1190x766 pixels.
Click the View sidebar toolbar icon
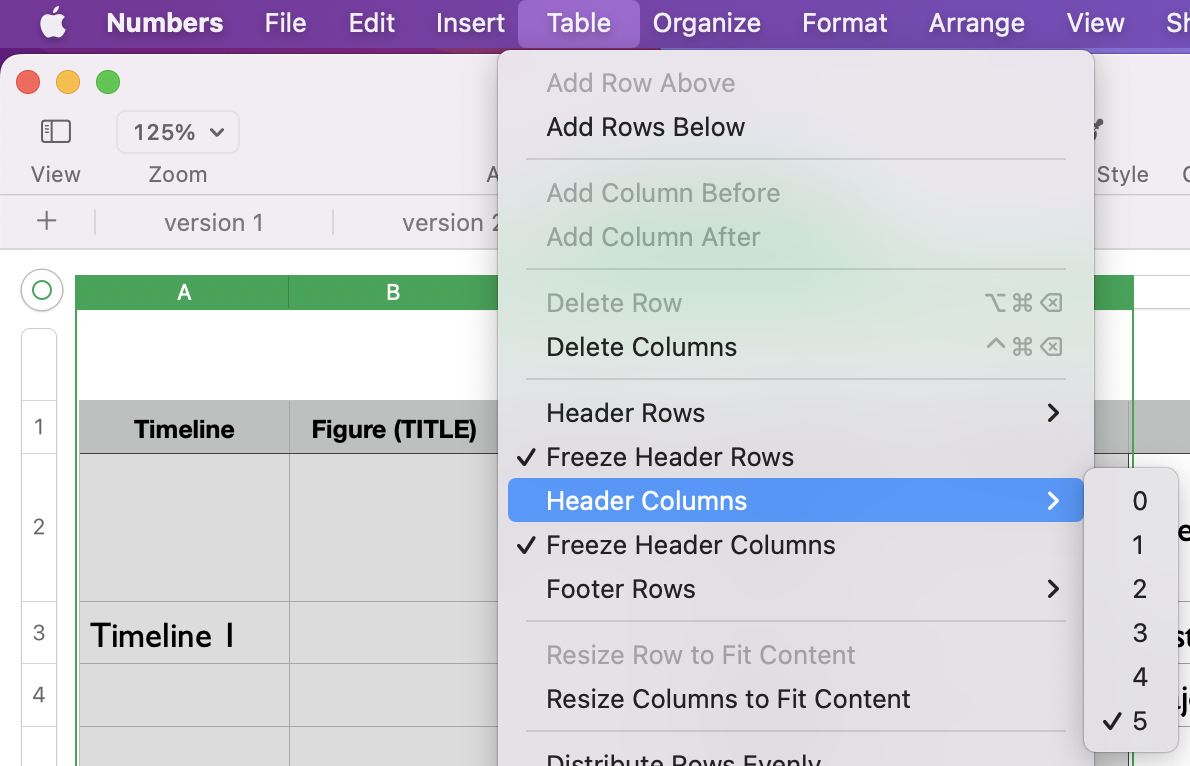coord(56,131)
